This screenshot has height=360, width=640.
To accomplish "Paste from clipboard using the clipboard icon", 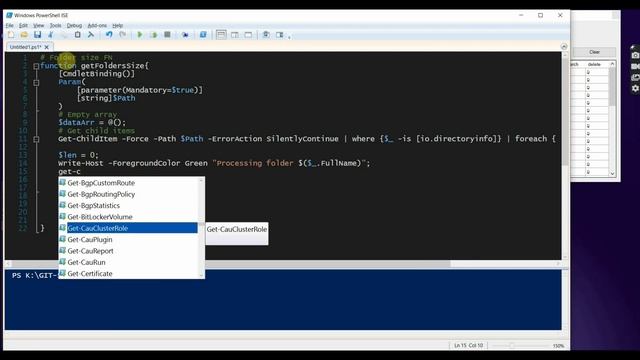I will pyautogui.click(x=78, y=35).
